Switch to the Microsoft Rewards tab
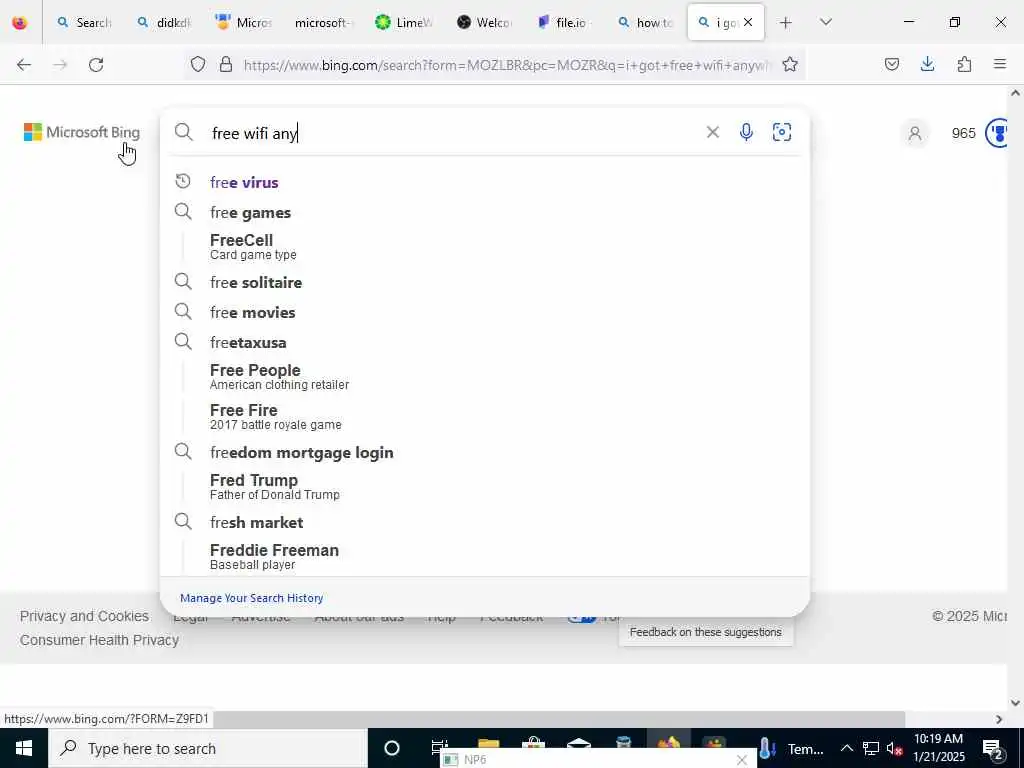1024x768 pixels. pos(242,23)
